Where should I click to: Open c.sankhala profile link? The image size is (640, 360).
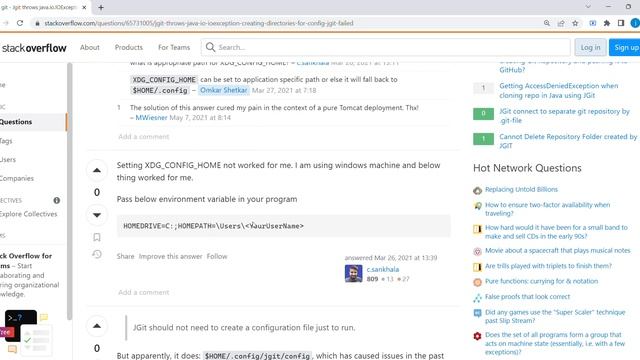point(383,269)
